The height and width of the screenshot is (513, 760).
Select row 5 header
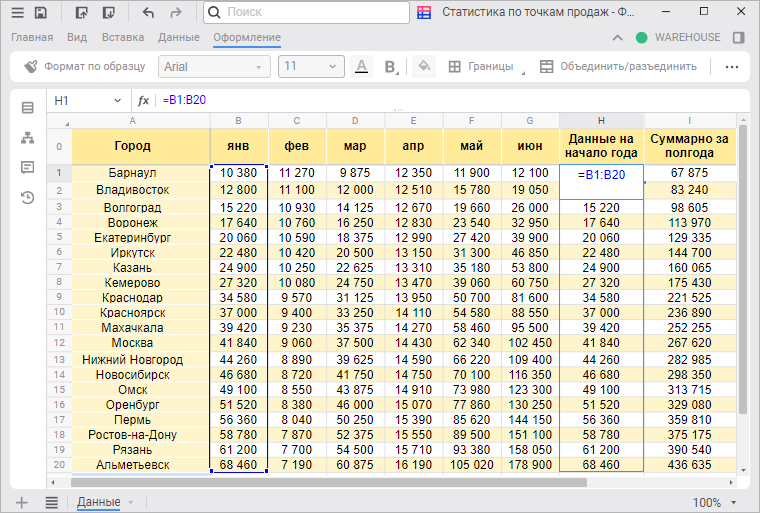pyautogui.click(x=59, y=238)
